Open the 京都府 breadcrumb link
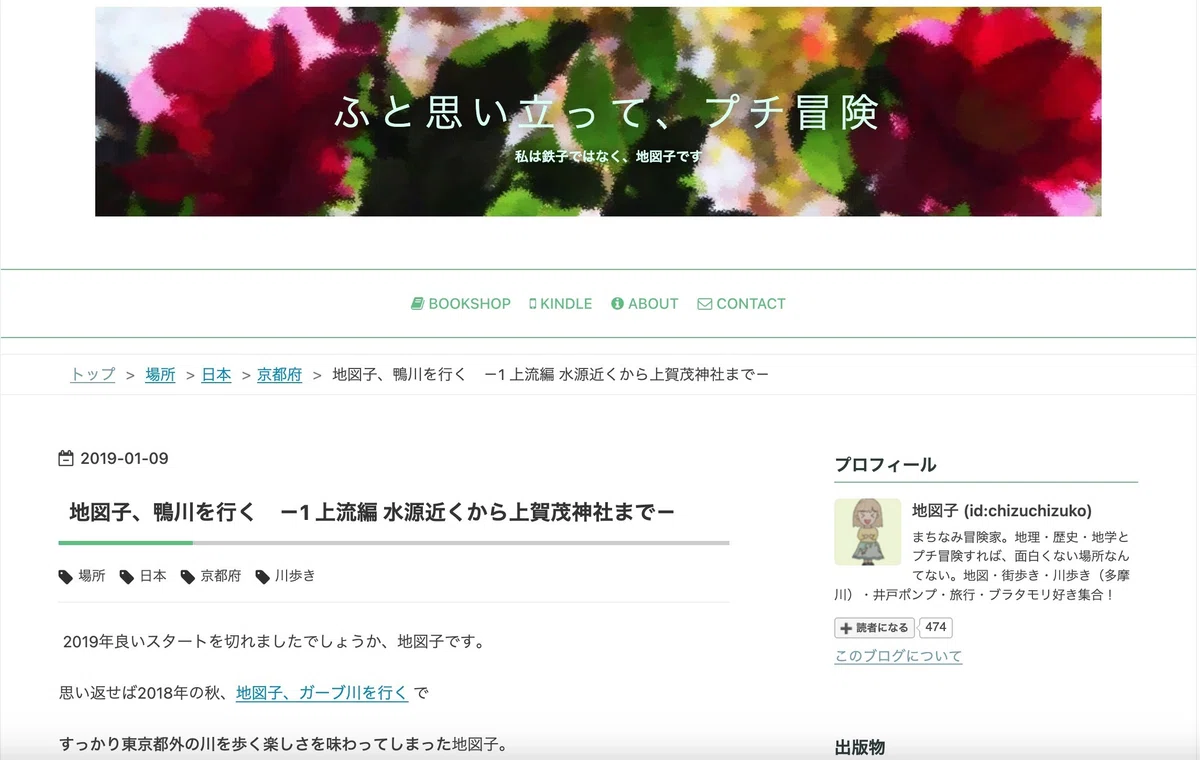Screen dimensions: 1200x760 (x=280, y=375)
